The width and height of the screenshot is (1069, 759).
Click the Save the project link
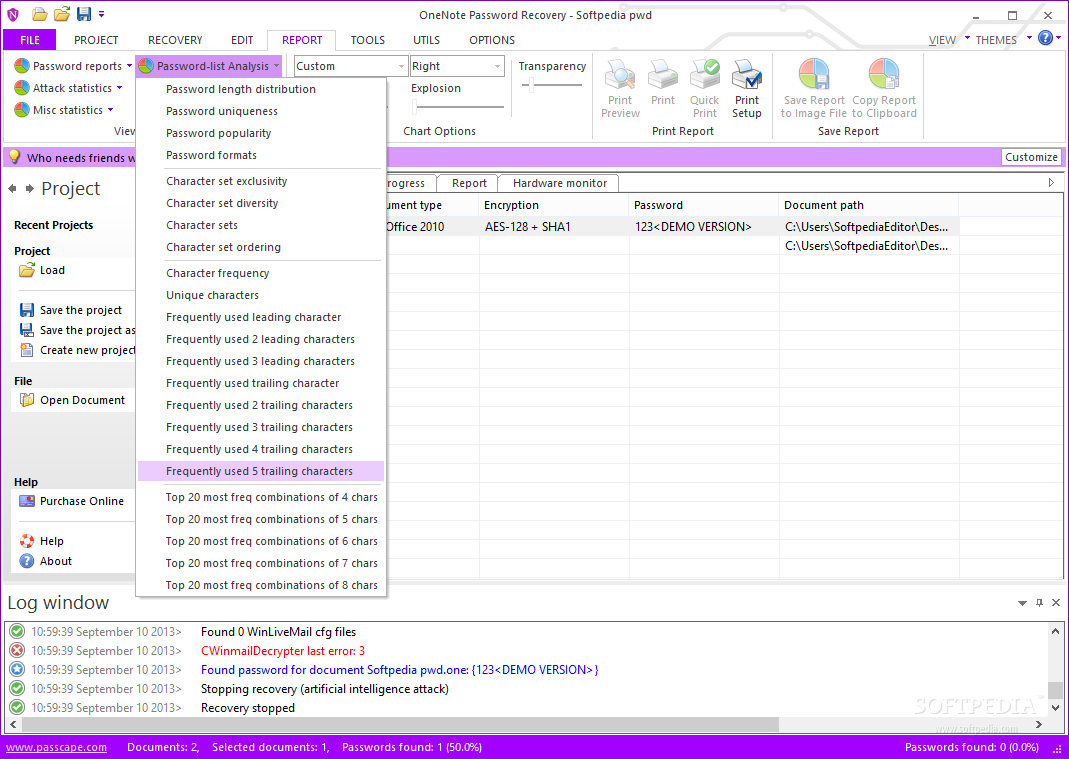[80, 310]
